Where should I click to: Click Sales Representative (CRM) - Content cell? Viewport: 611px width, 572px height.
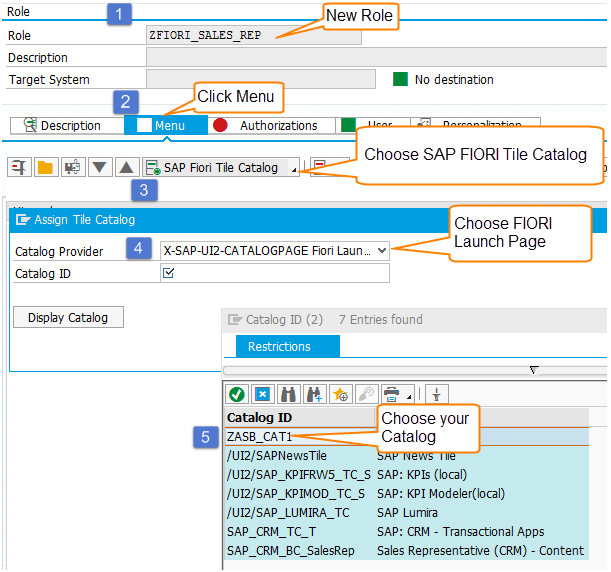point(480,551)
